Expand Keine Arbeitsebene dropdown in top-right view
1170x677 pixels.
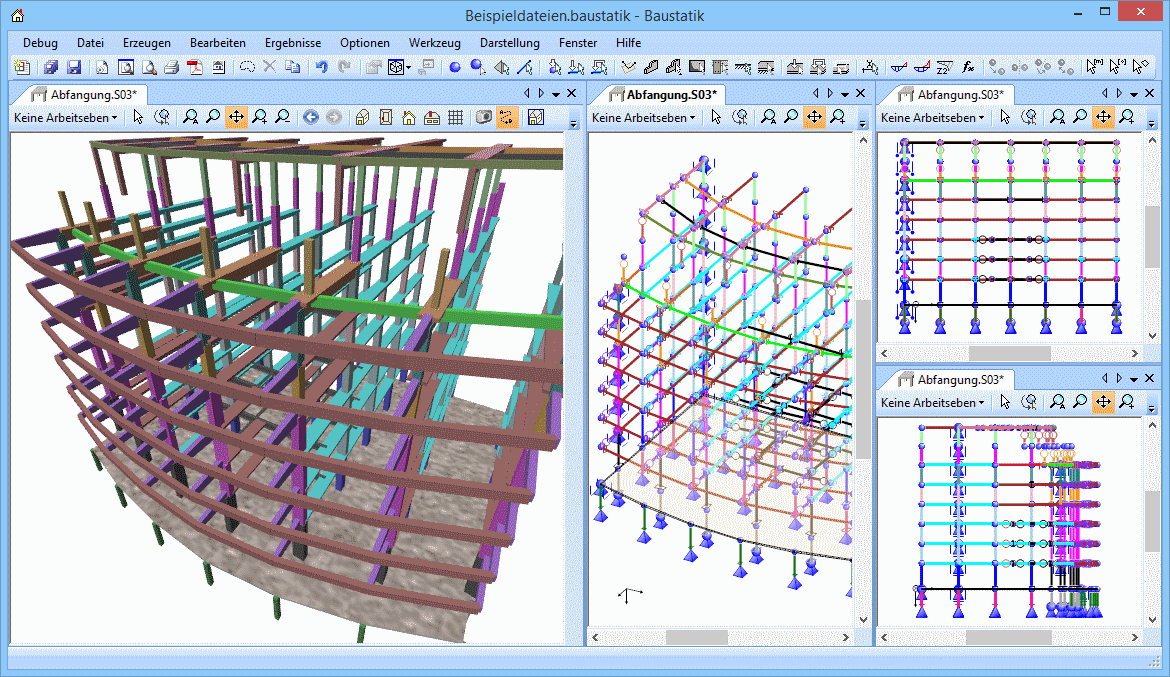[932, 117]
